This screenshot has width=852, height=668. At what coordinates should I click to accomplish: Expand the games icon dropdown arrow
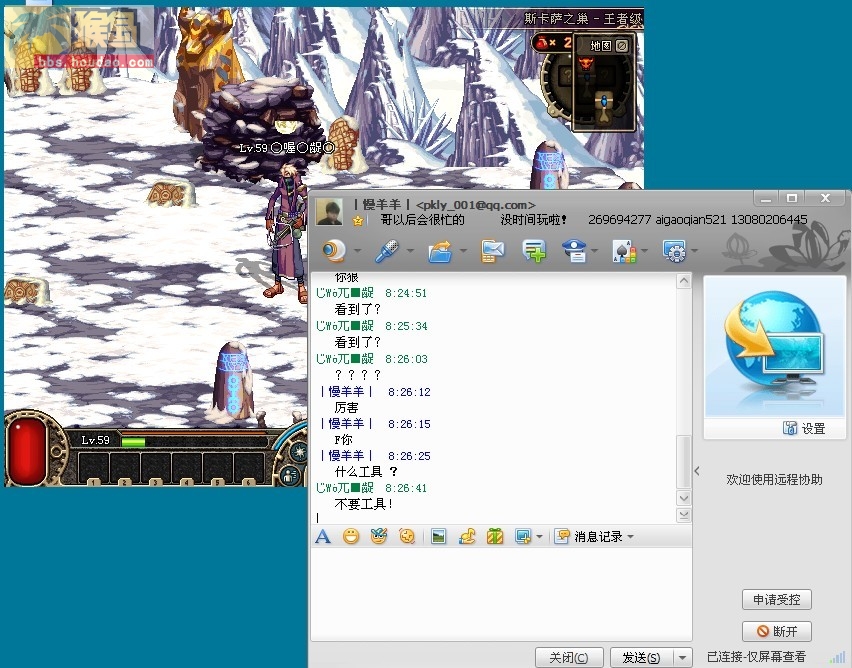[644, 251]
